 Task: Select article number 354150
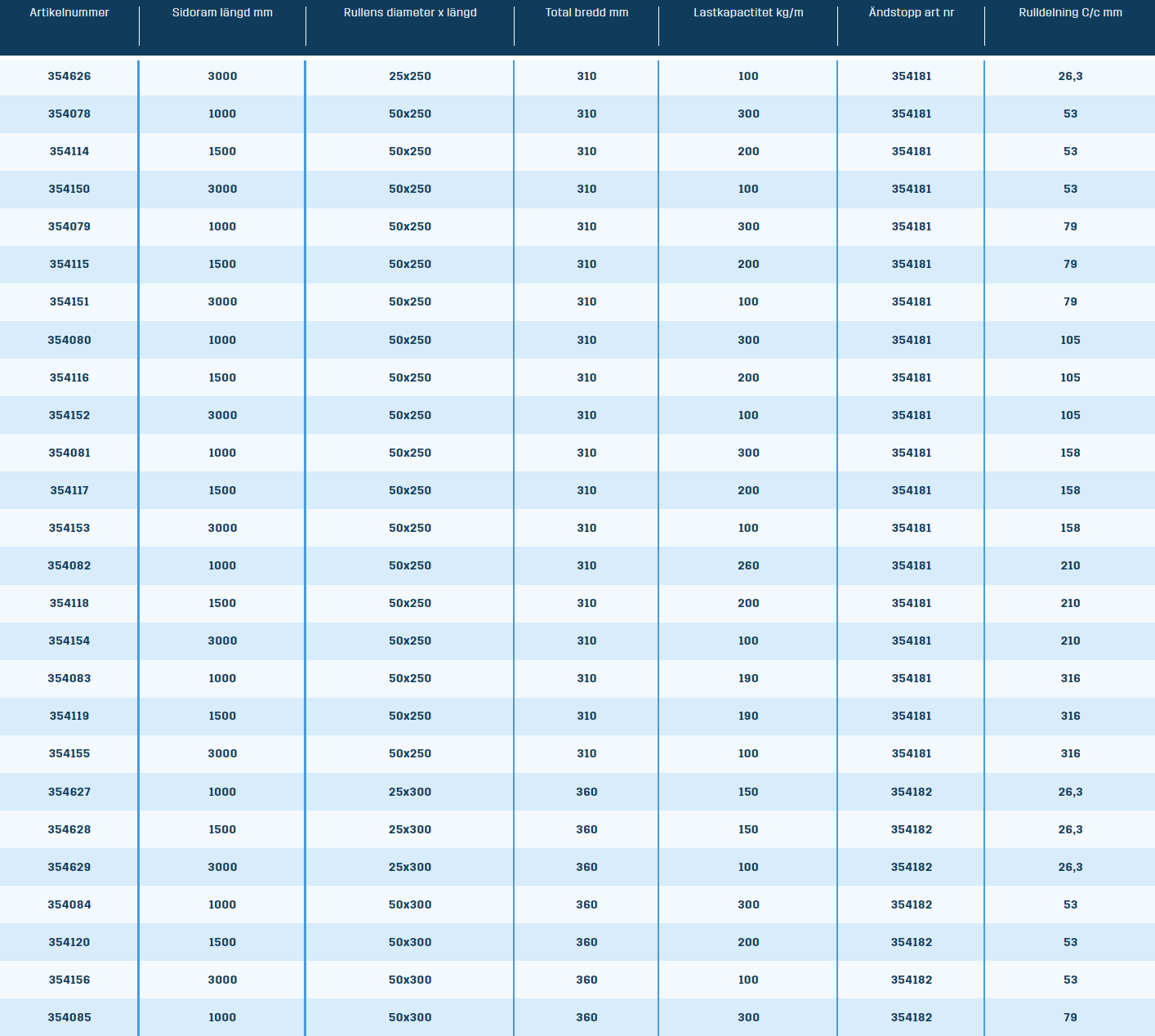pyautogui.click(x=69, y=189)
